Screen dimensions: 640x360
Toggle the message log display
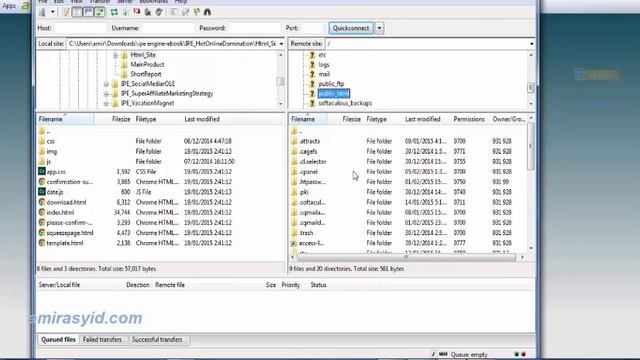[x=66, y=12]
